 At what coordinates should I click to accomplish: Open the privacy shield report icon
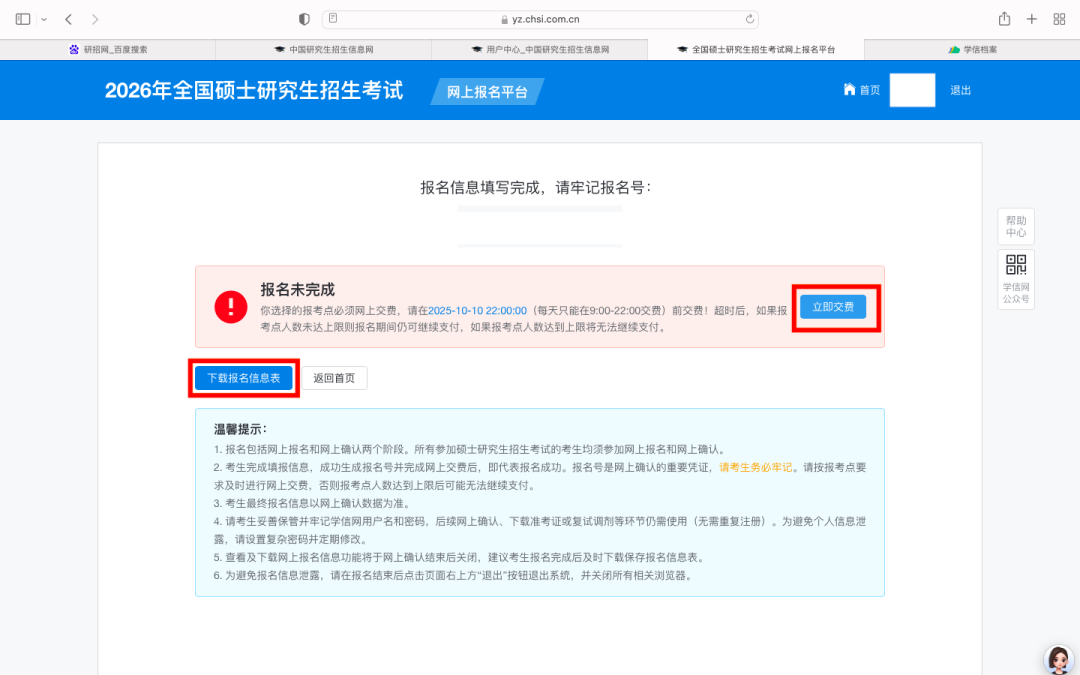pos(305,19)
